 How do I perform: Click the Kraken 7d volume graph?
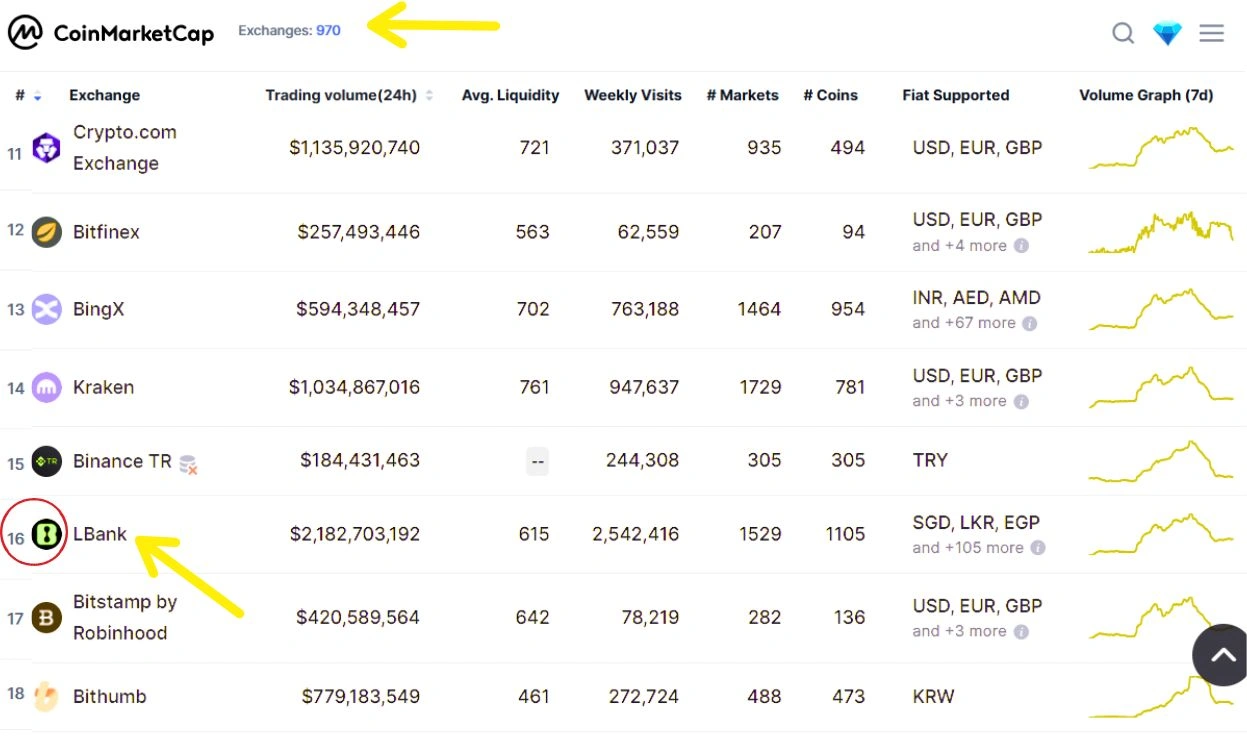click(1161, 387)
